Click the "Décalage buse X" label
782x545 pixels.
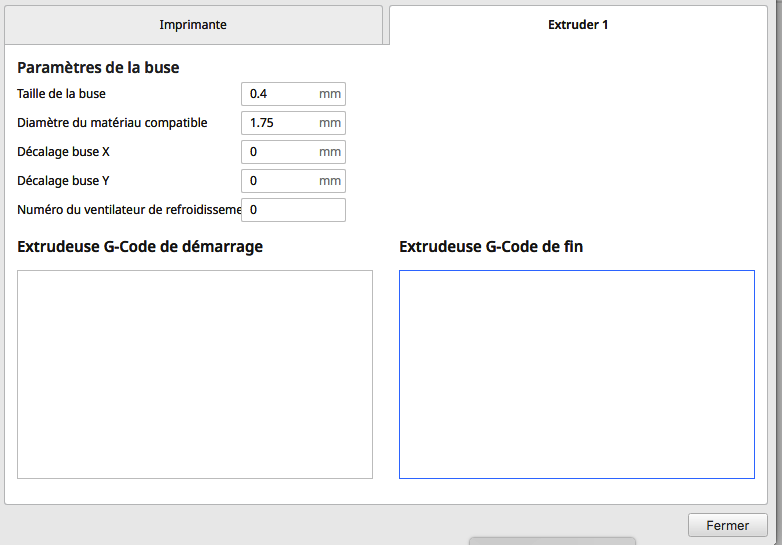(63, 152)
